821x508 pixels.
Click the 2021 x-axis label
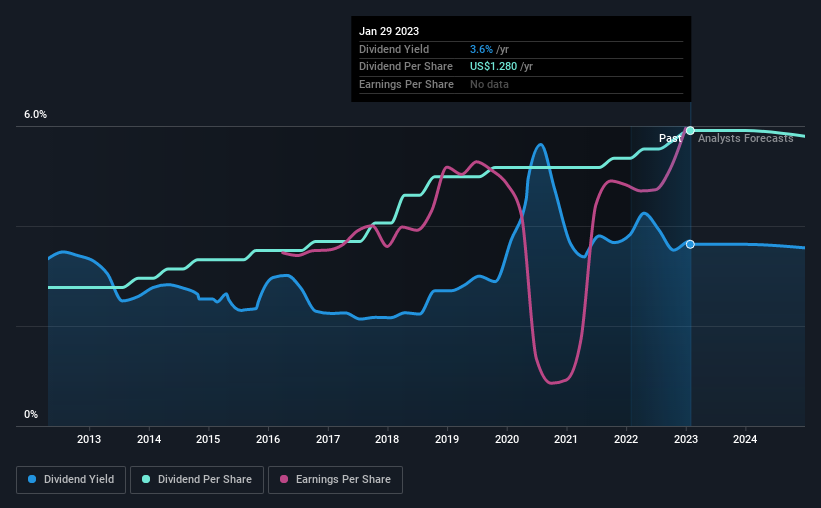point(566,439)
